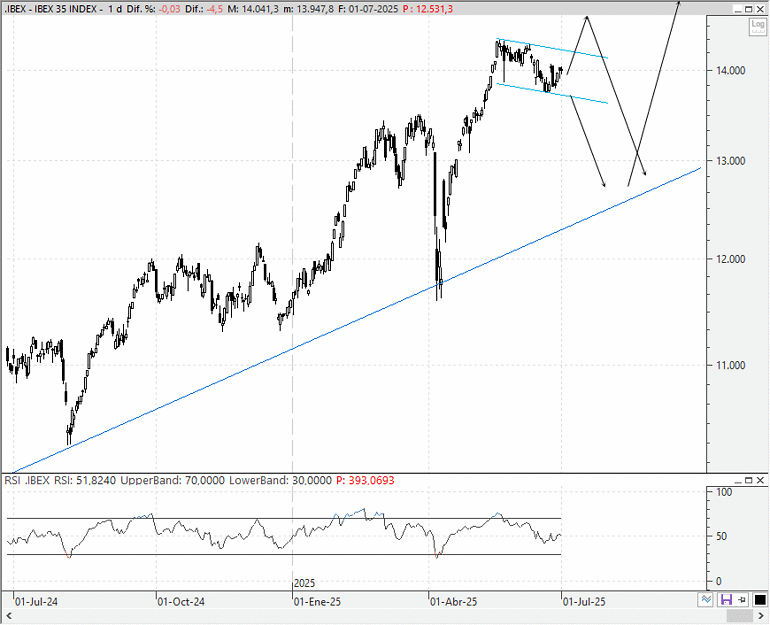Minimize the IBEX 35 price chart pane

click(737, 9)
